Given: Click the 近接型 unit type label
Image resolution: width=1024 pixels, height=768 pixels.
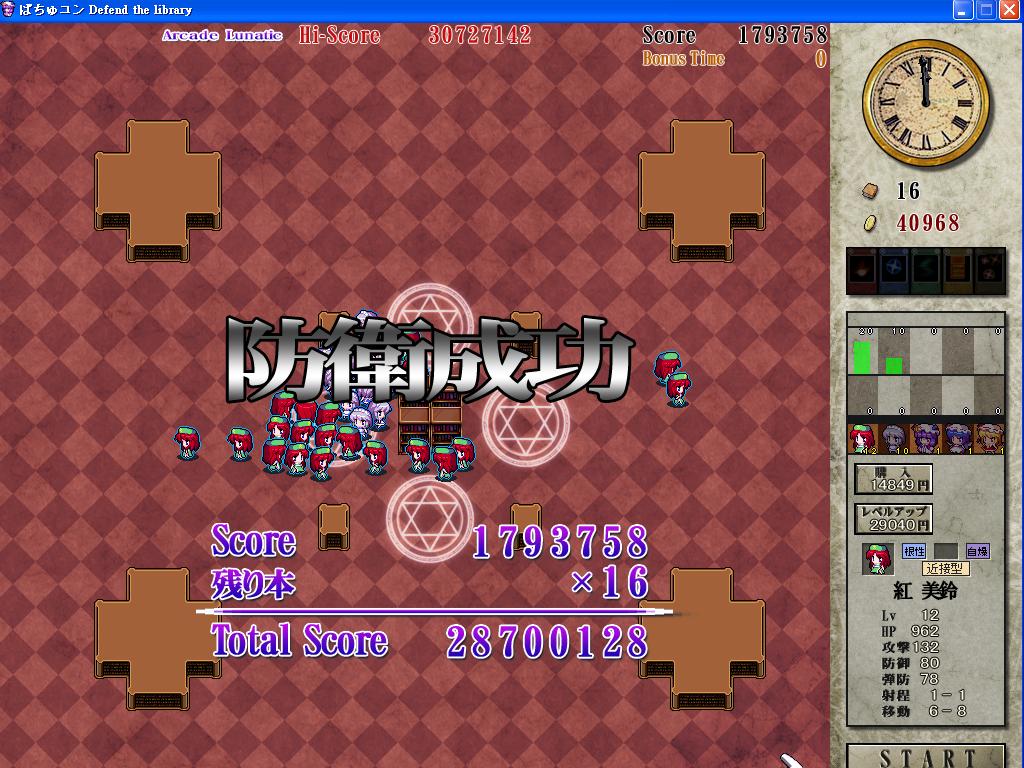Looking at the screenshot, I should click(x=946, y=569).
